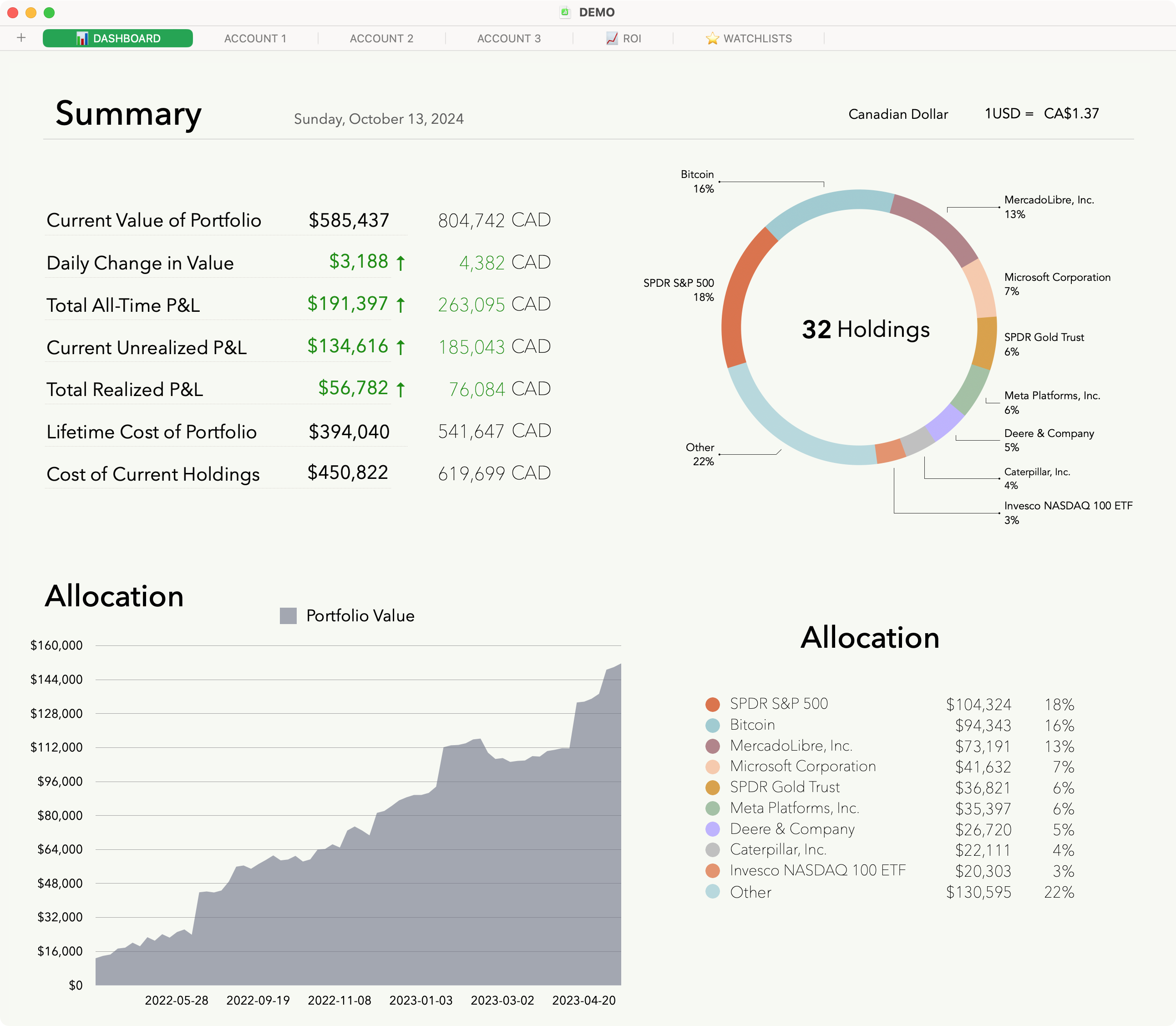Click the Bitcoin legend color dot
This screenshot has width=1176, height=1026.
point(714,725)
